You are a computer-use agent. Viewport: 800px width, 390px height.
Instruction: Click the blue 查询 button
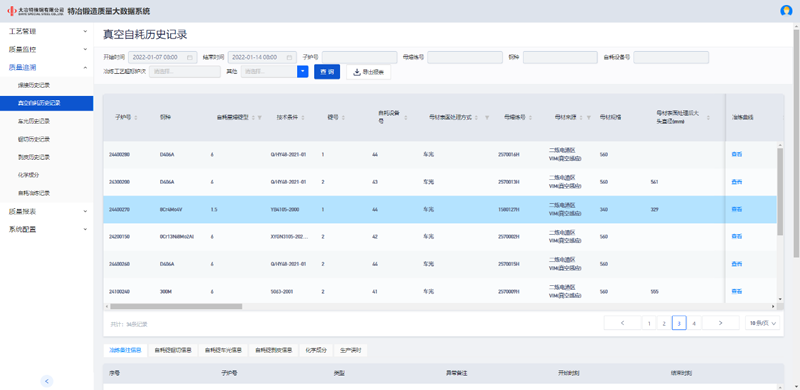[x=327, y=72]
